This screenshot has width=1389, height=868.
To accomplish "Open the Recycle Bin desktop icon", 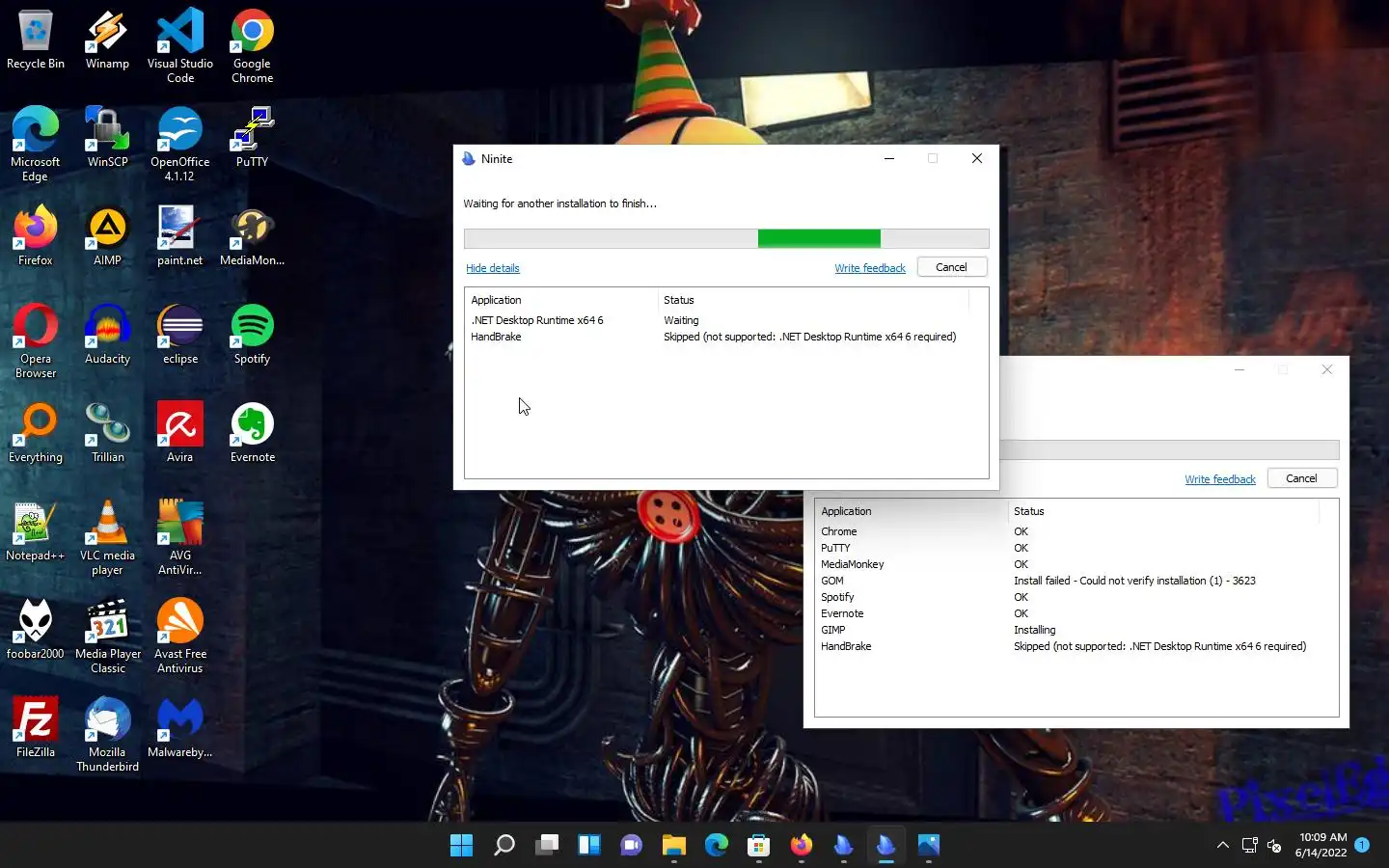I will 36,39.
